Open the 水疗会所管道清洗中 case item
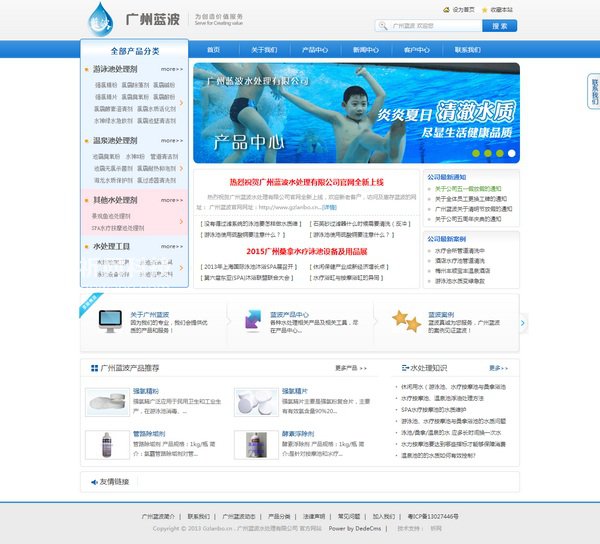The height and width of the screenshot is (544, 600). (x=460, y=251)
